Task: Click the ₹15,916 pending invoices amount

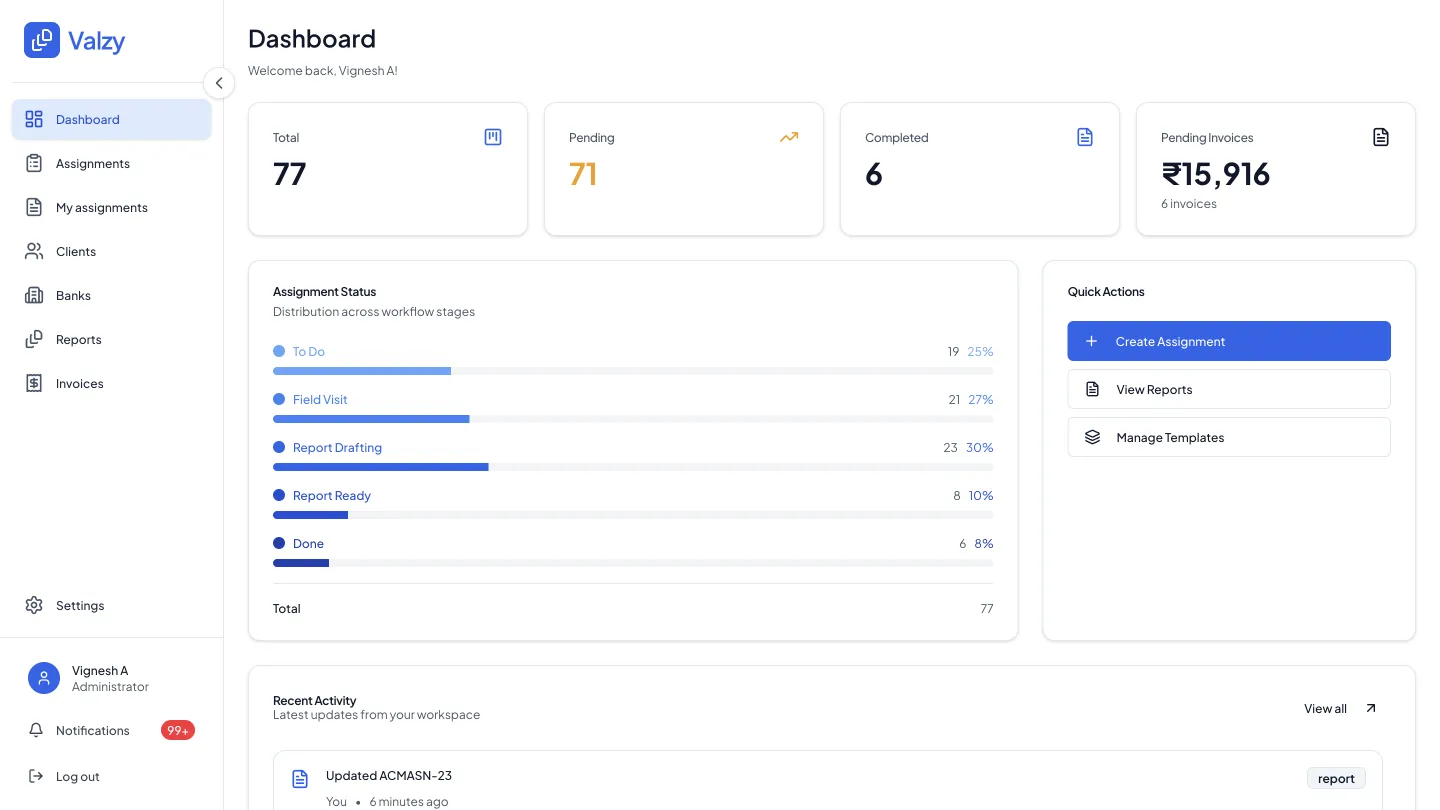Action: [1216, 174]
